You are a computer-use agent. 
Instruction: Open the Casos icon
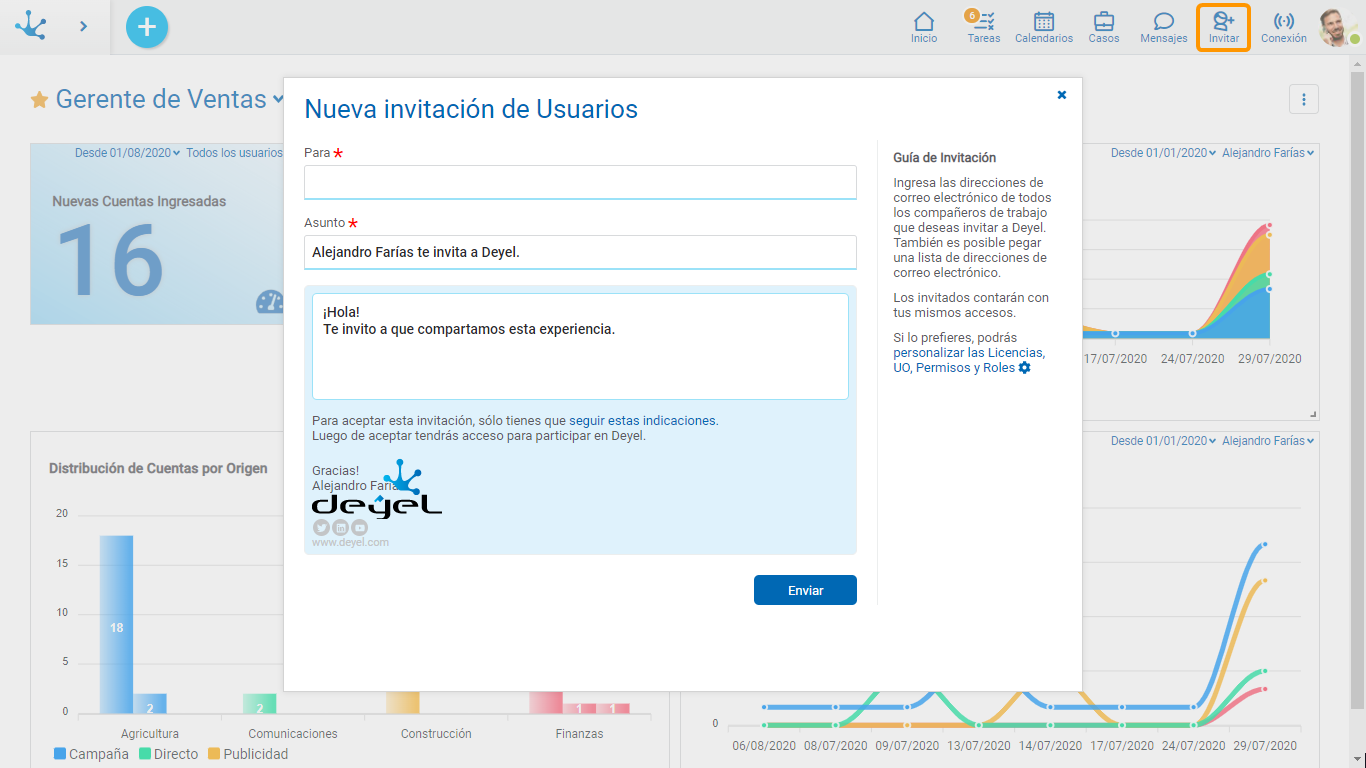(1103, 27)
